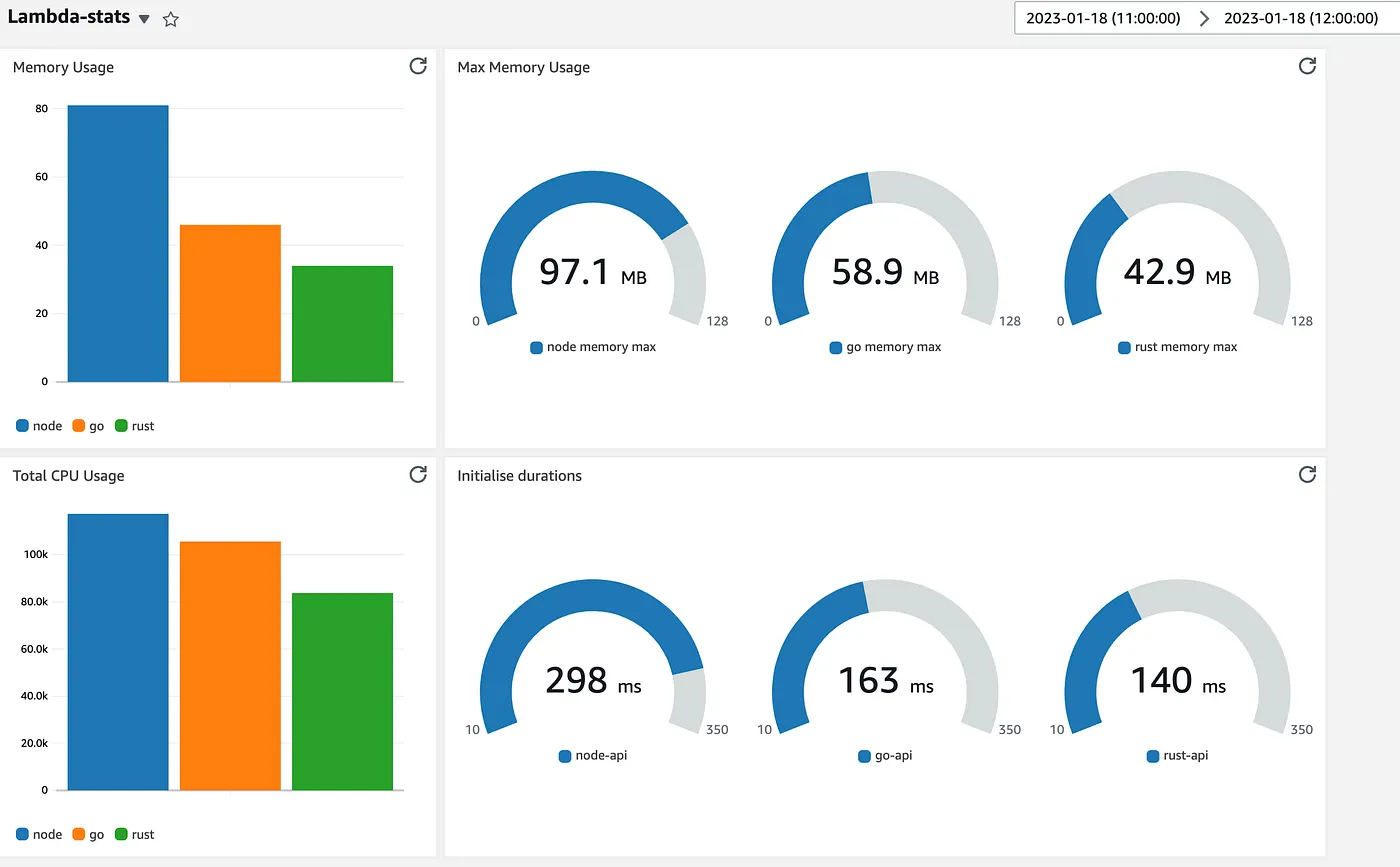
Task: Toggle node legend in Memory Usage chart
Action: click(39, 426)
